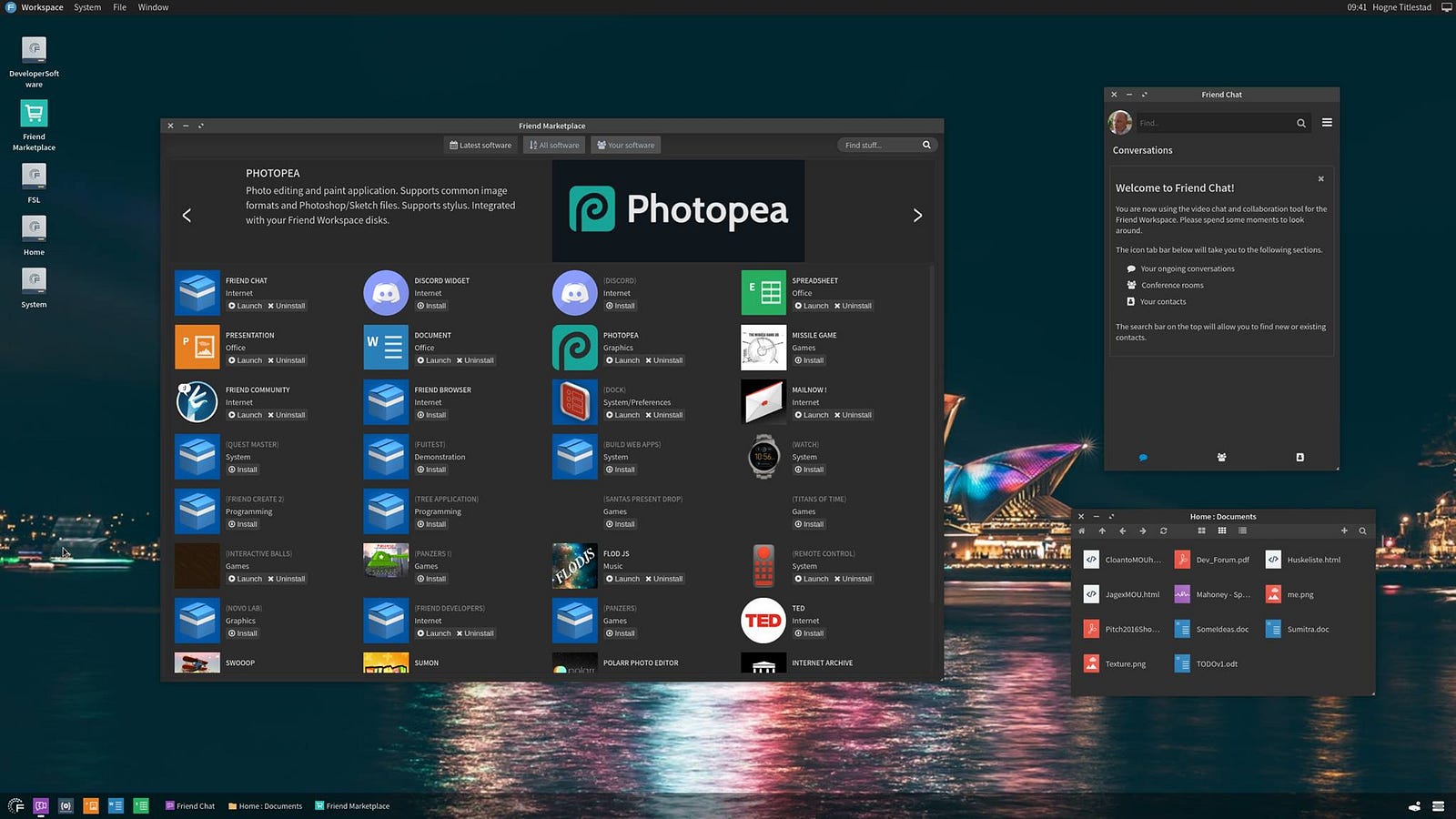1456x819 pixels.
Task: Uninstall the Mailnow! app
Action: point(853,415)
